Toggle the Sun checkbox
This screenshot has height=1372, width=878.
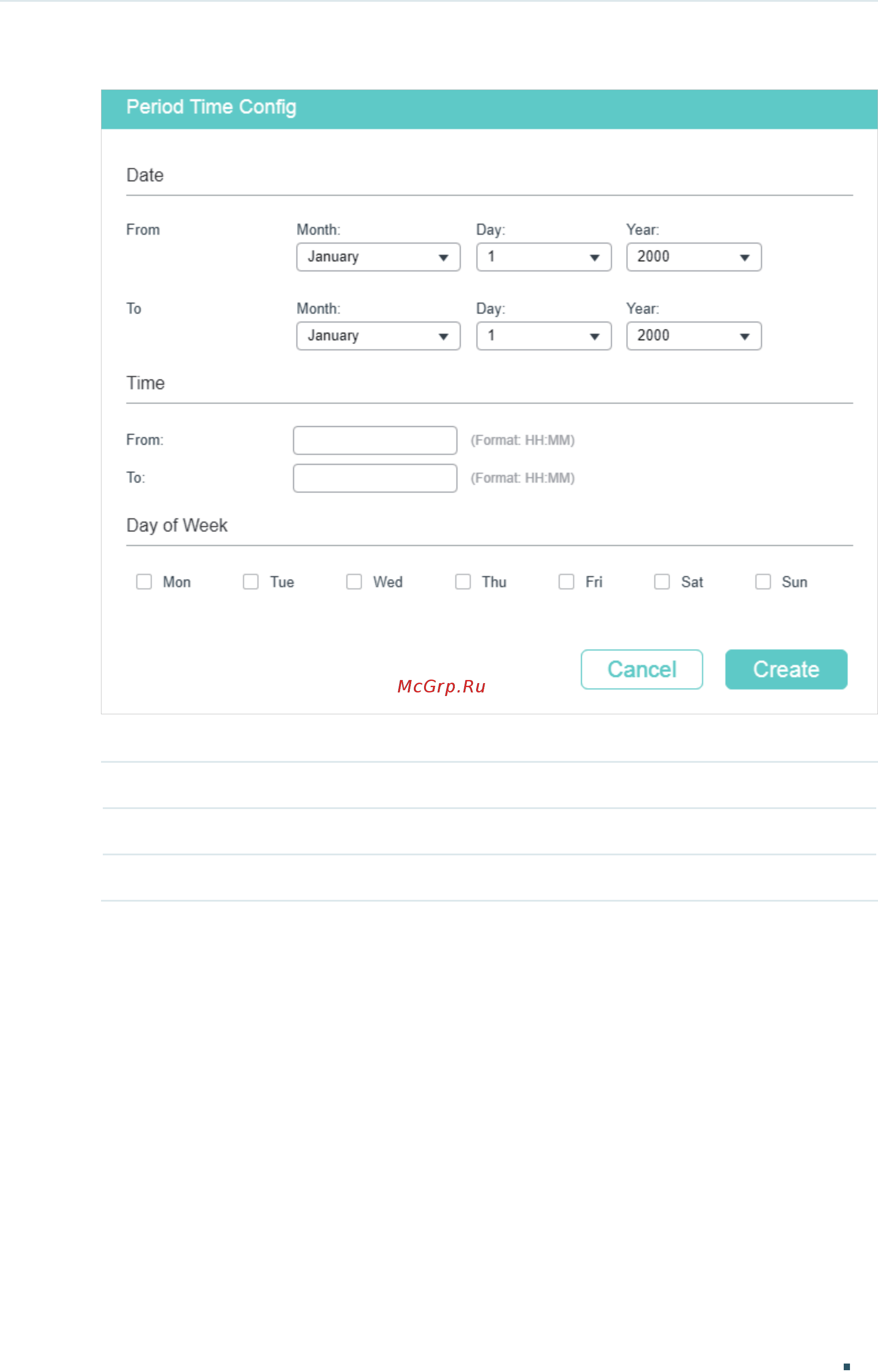(x=763, y=581)
